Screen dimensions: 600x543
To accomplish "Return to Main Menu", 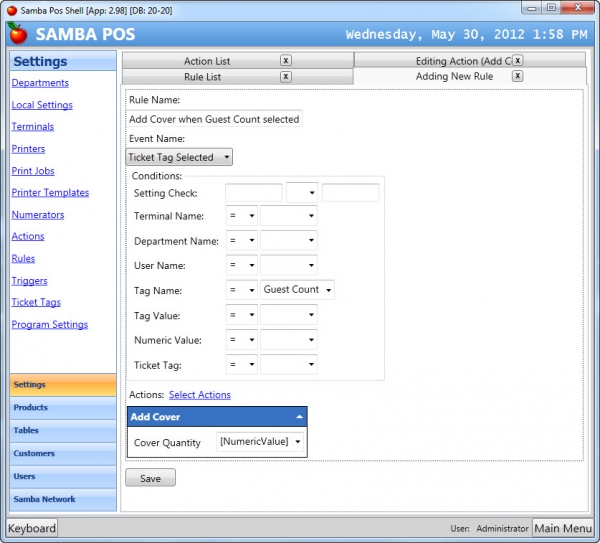I will pos(563,528).
